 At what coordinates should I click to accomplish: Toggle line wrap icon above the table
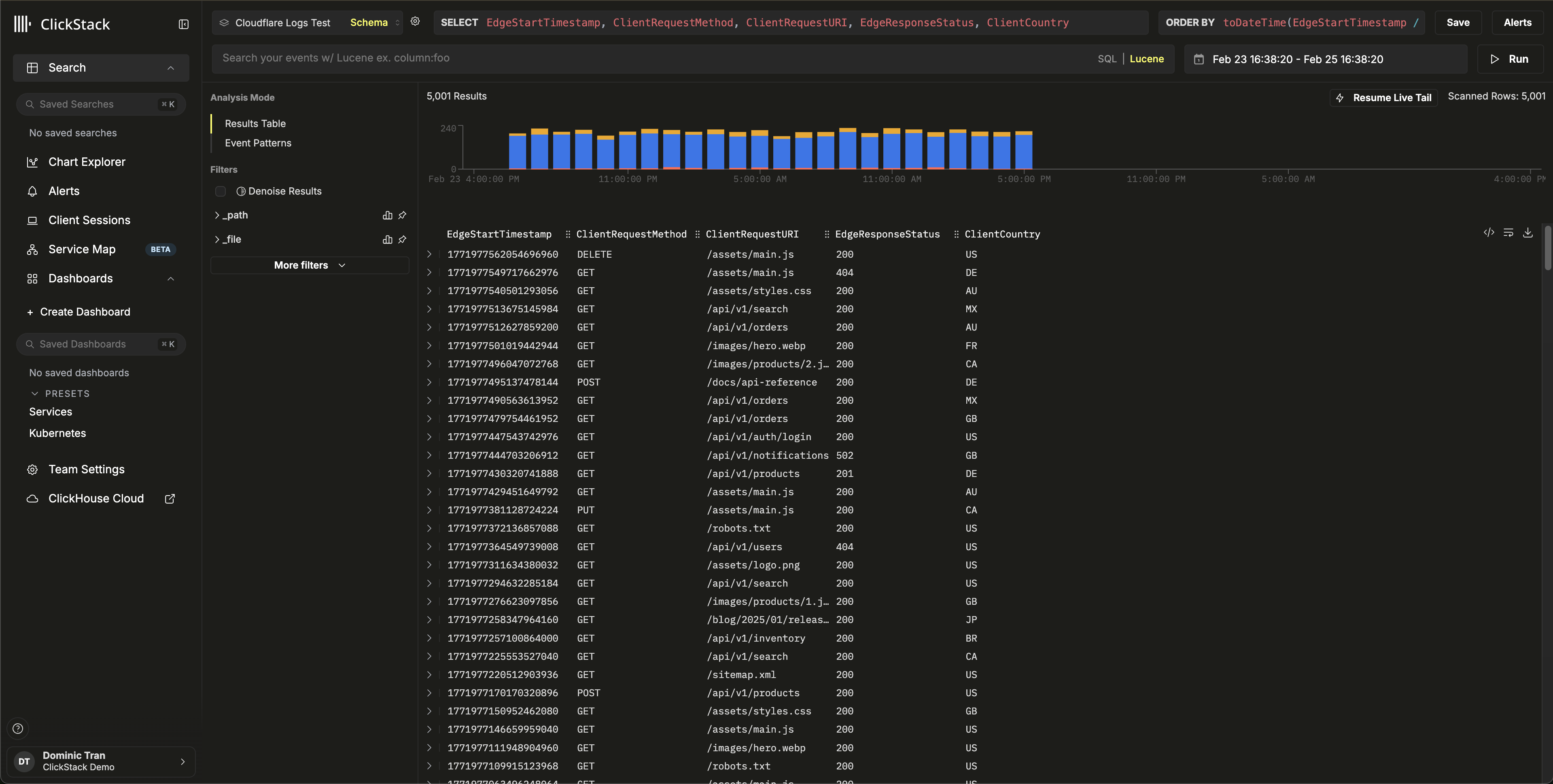pyautogui.click(x=1508, y=233)
